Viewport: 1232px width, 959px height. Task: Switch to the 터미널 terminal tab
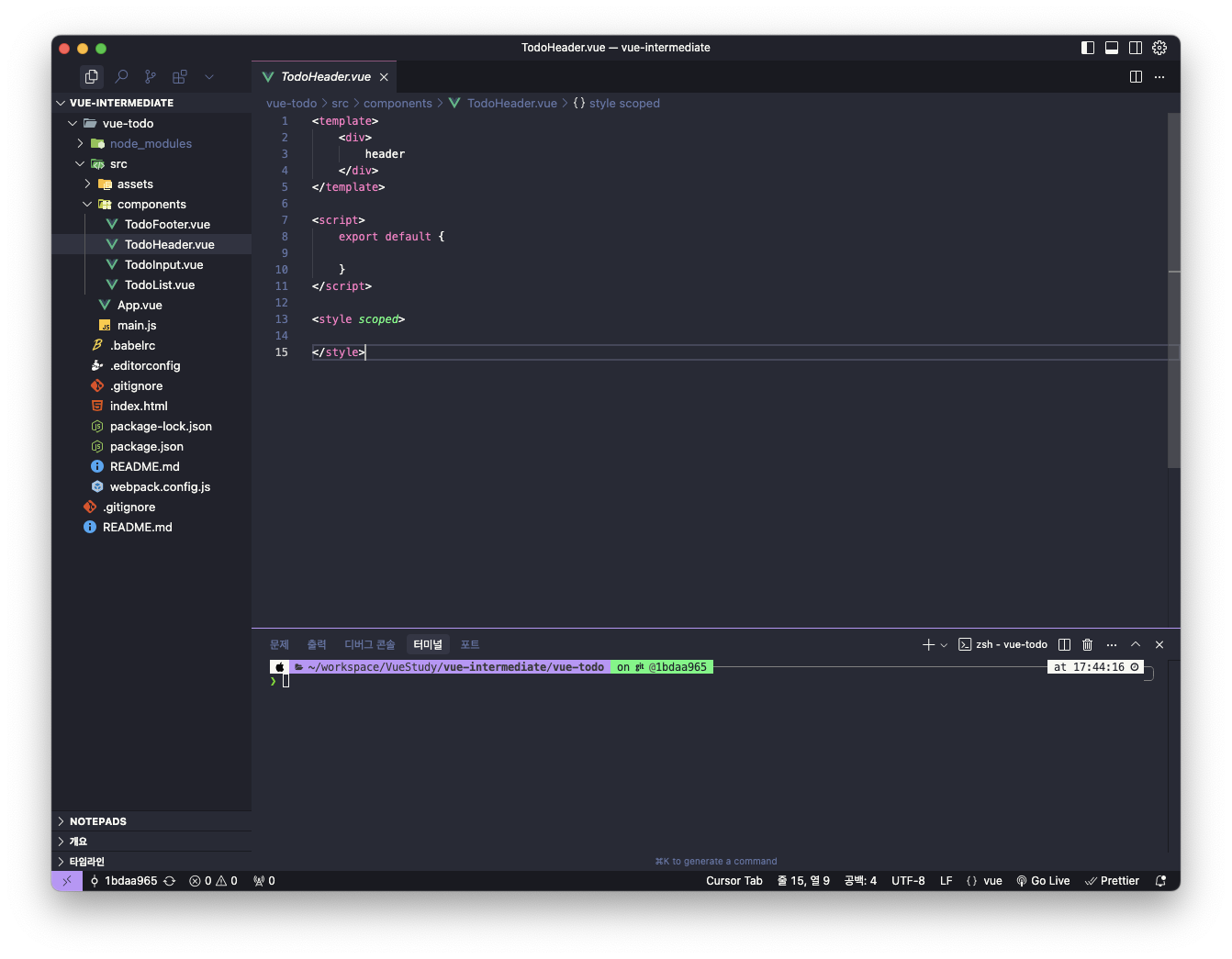coord(428,645)
